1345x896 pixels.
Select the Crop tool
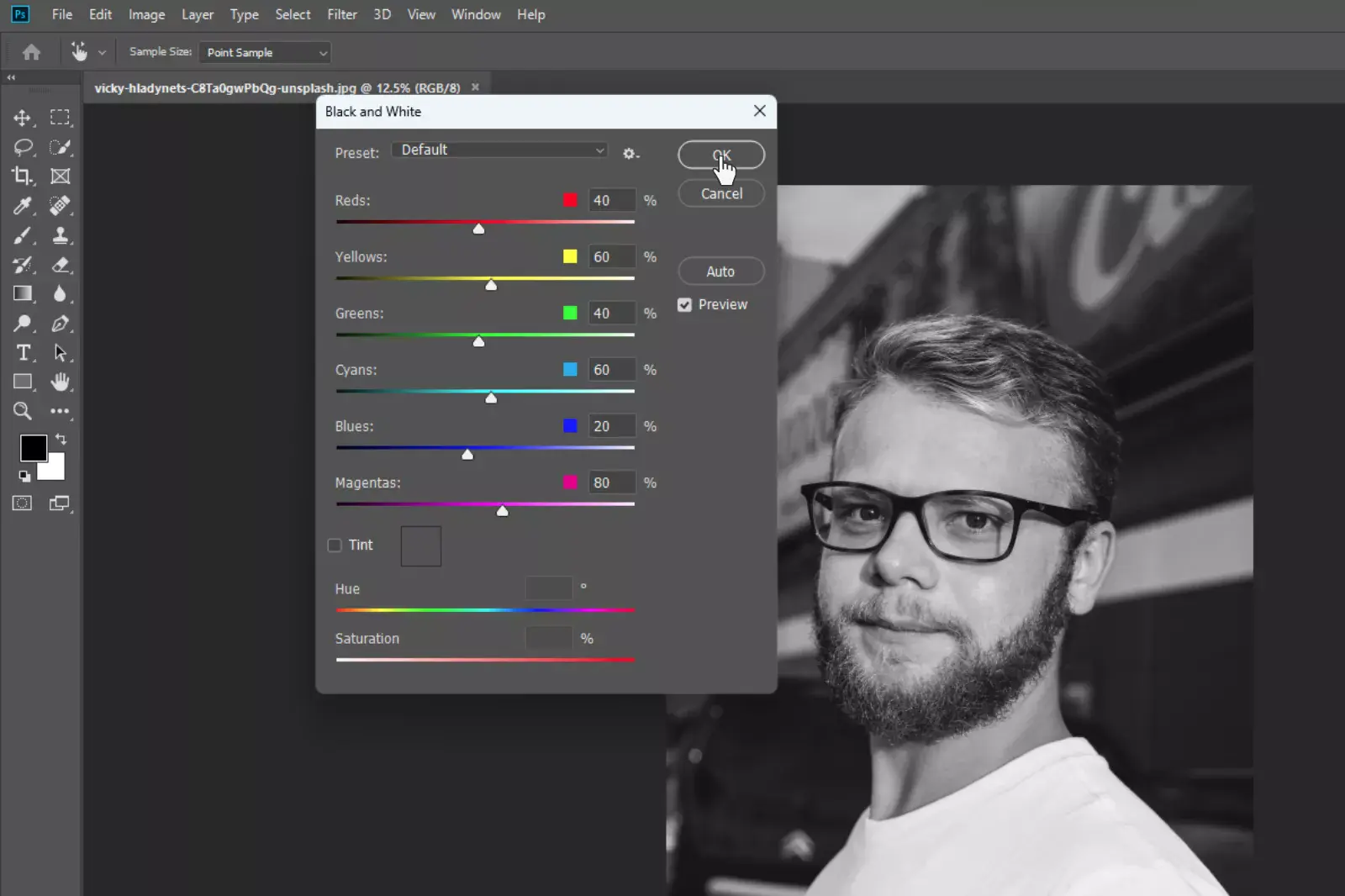point(23,177)
